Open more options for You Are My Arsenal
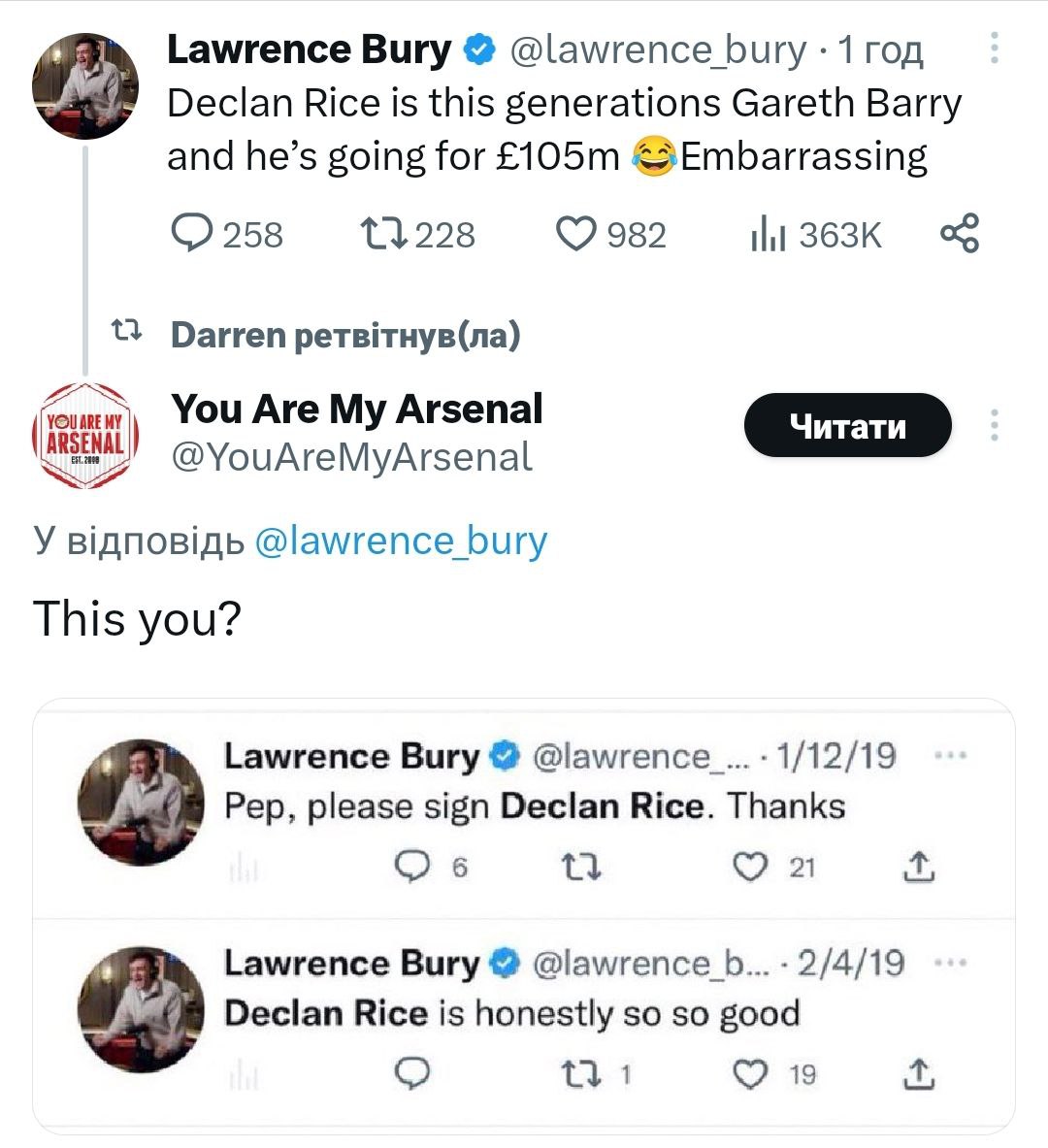The height and width of the screenshot is (1148, 1048). [994, 425]
